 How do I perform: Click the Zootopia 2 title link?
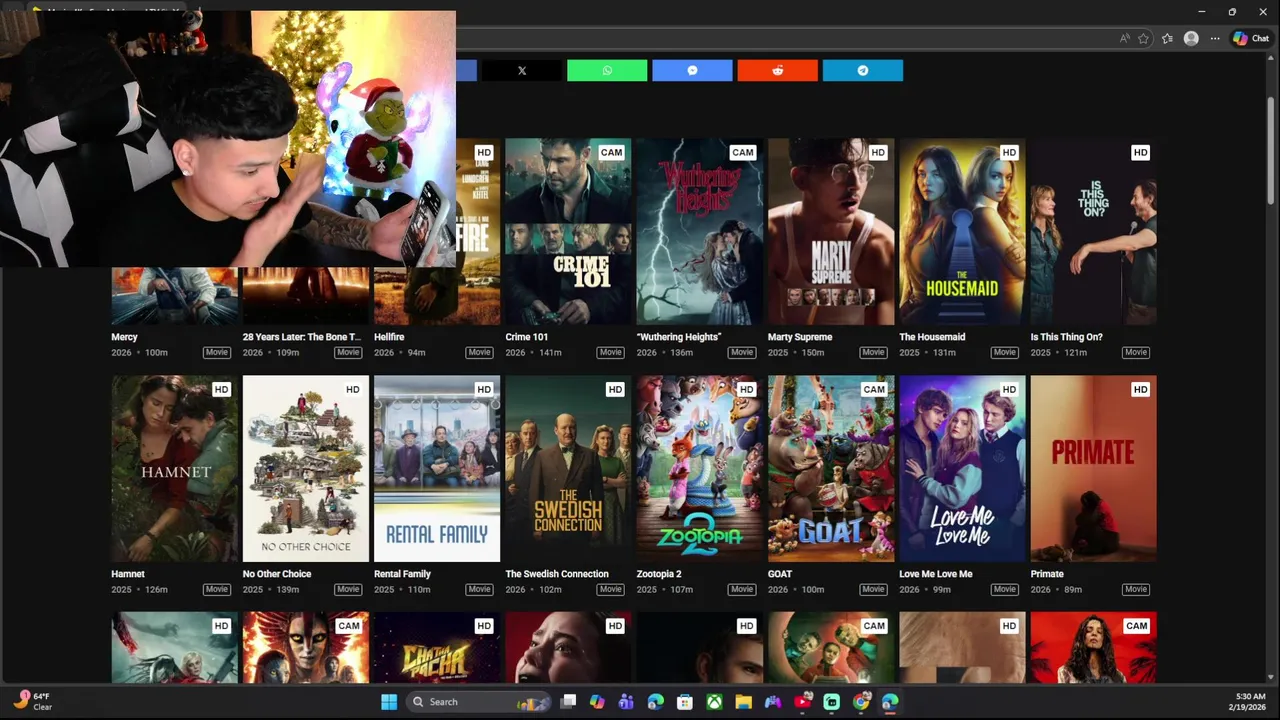click(x=659, y=574)
